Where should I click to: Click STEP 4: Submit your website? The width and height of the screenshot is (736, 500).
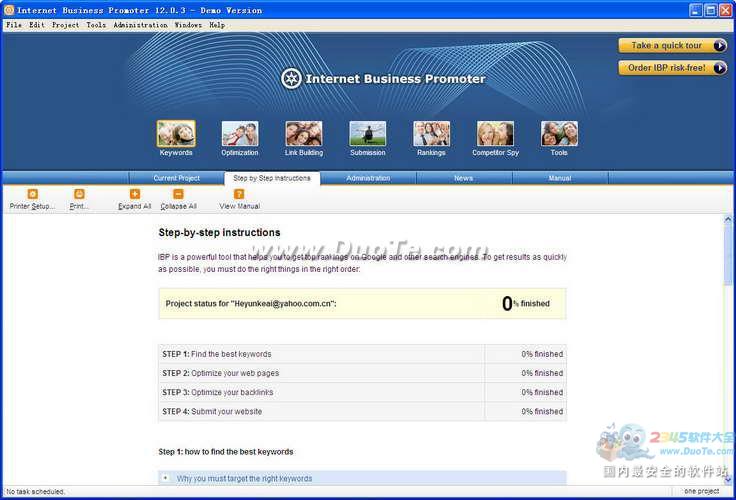pos(212,412)
